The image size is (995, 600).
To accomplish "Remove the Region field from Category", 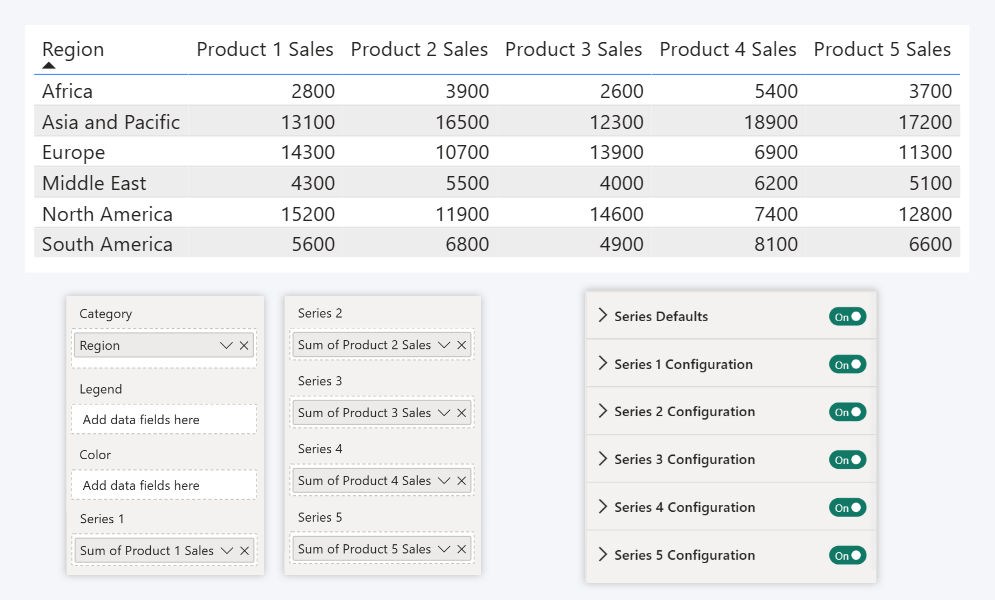I will (244, 346).
